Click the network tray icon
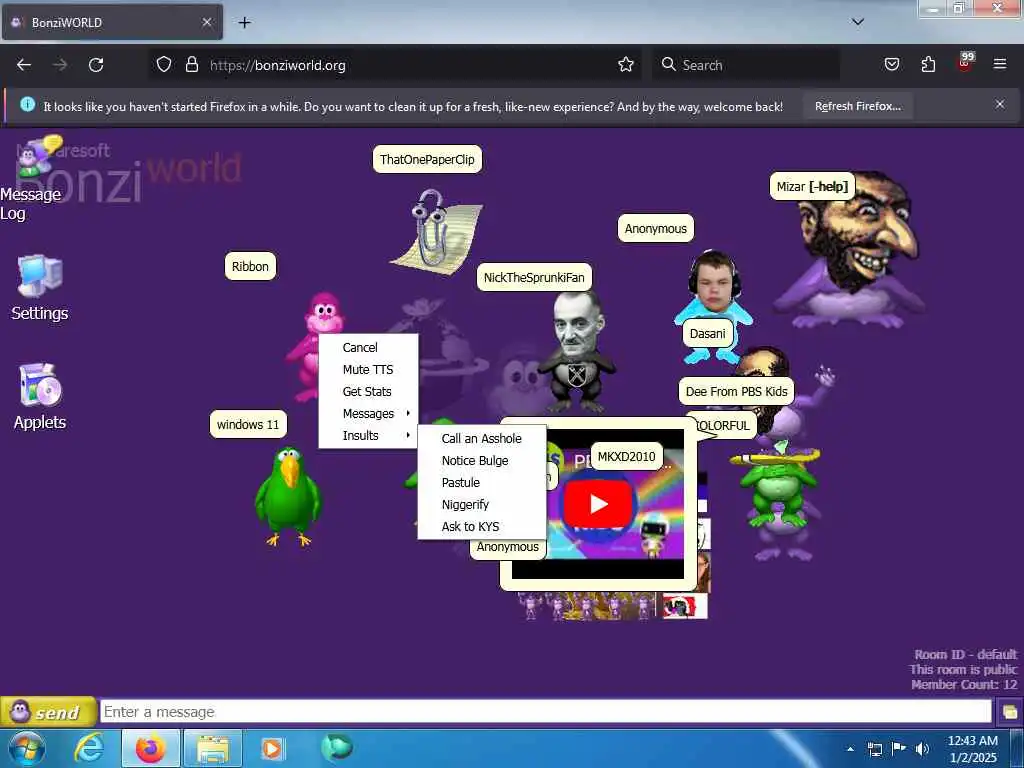 tap(874, 749)
